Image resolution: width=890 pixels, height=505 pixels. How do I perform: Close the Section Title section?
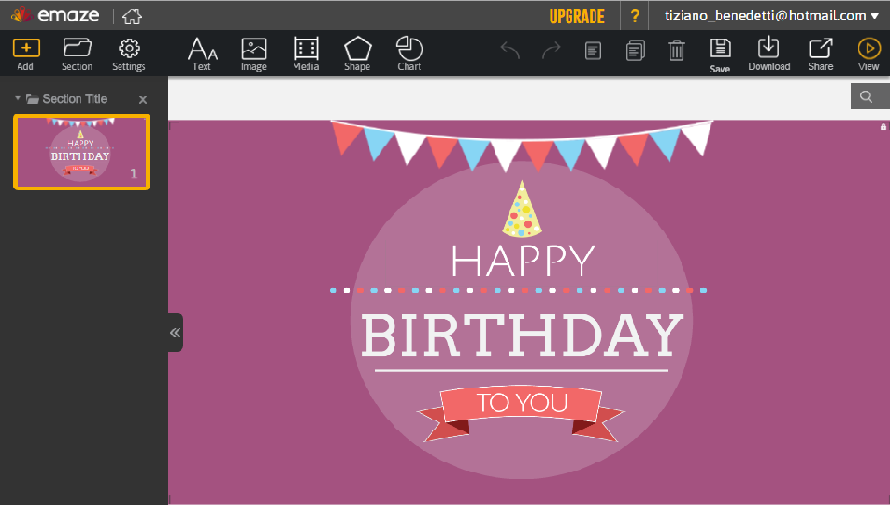(143, 100)
